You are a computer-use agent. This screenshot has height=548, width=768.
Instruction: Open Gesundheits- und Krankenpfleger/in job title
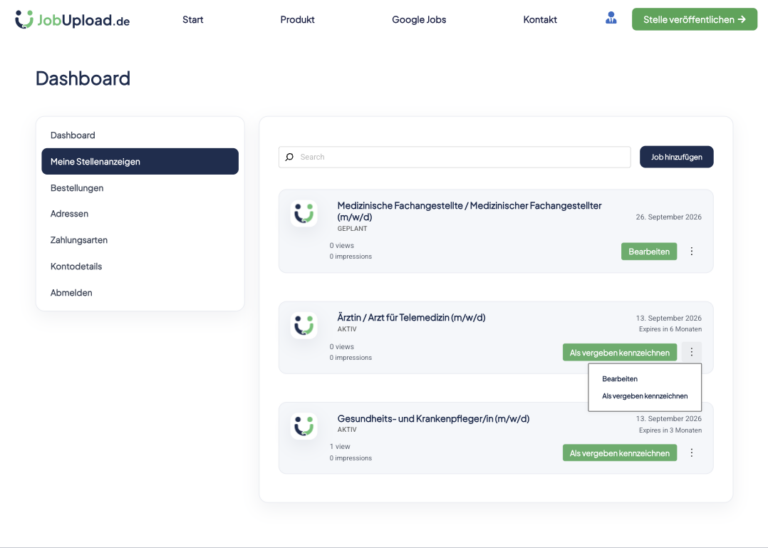click(x=433, y=419)
